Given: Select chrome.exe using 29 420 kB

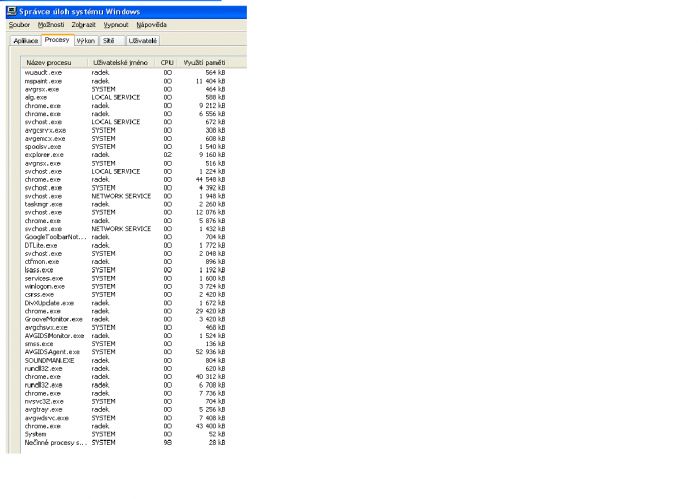Looking at the screenshot, I should click(x=125, y=311).
